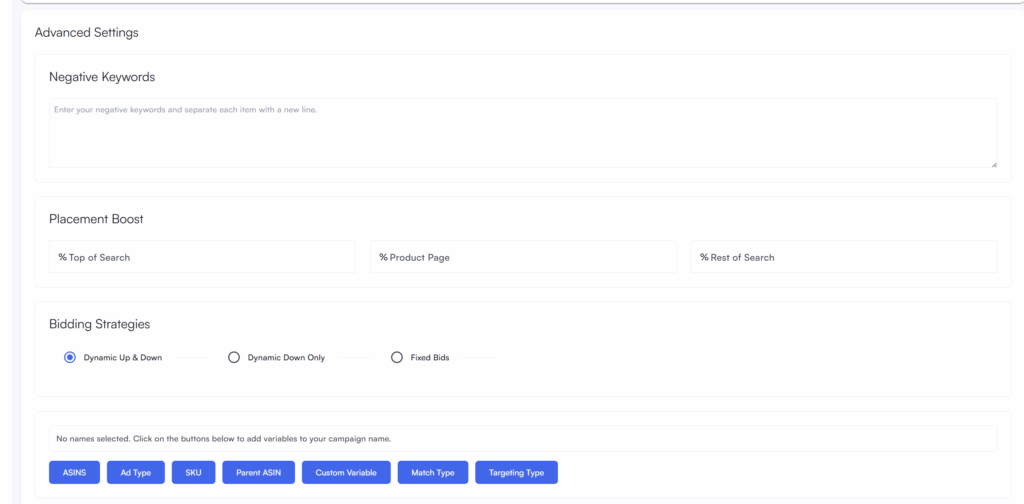
Task: Add a Custom Variable to name
Action: pos(346,472)
